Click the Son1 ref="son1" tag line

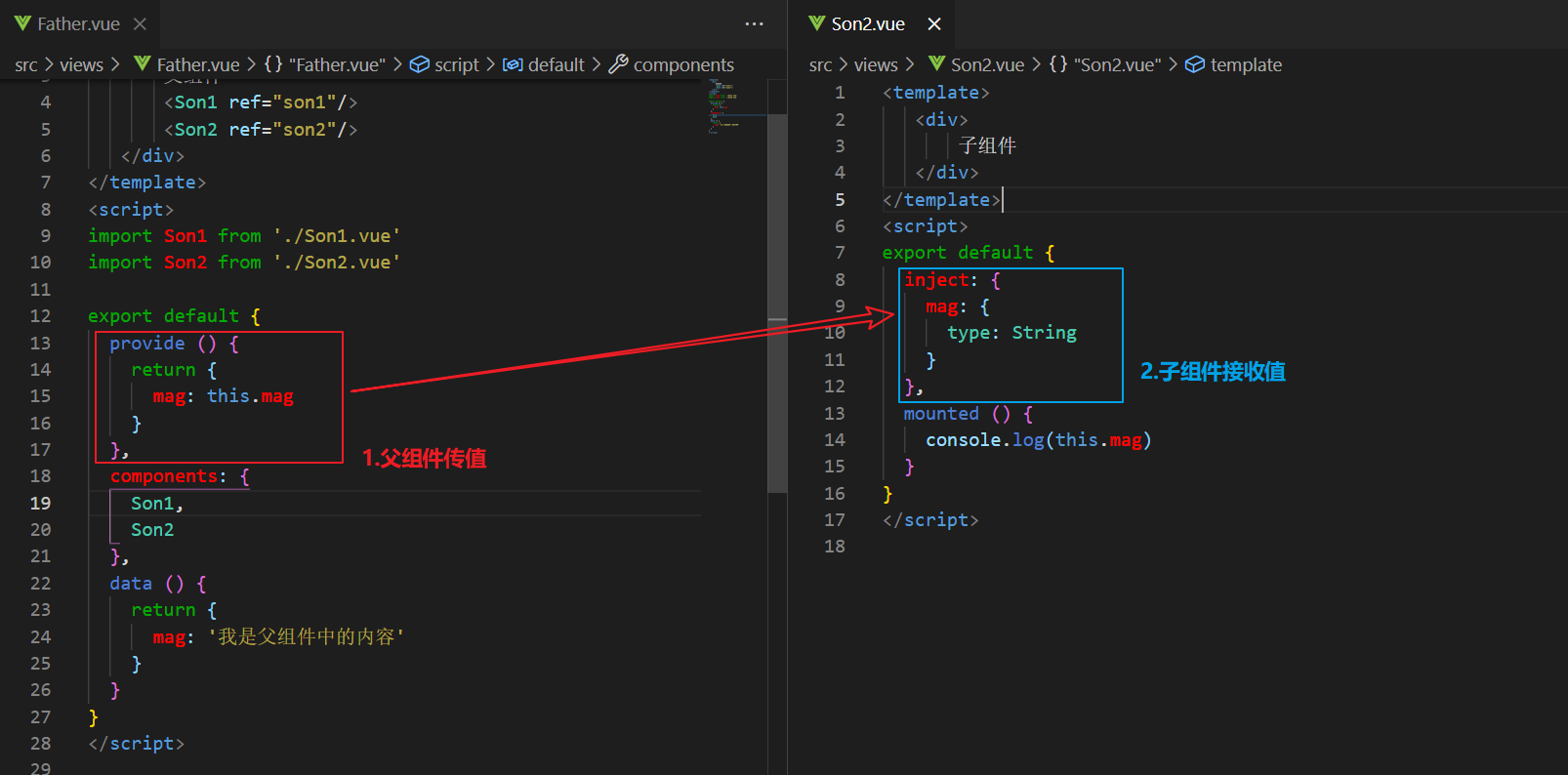click(x=261, y=102)
